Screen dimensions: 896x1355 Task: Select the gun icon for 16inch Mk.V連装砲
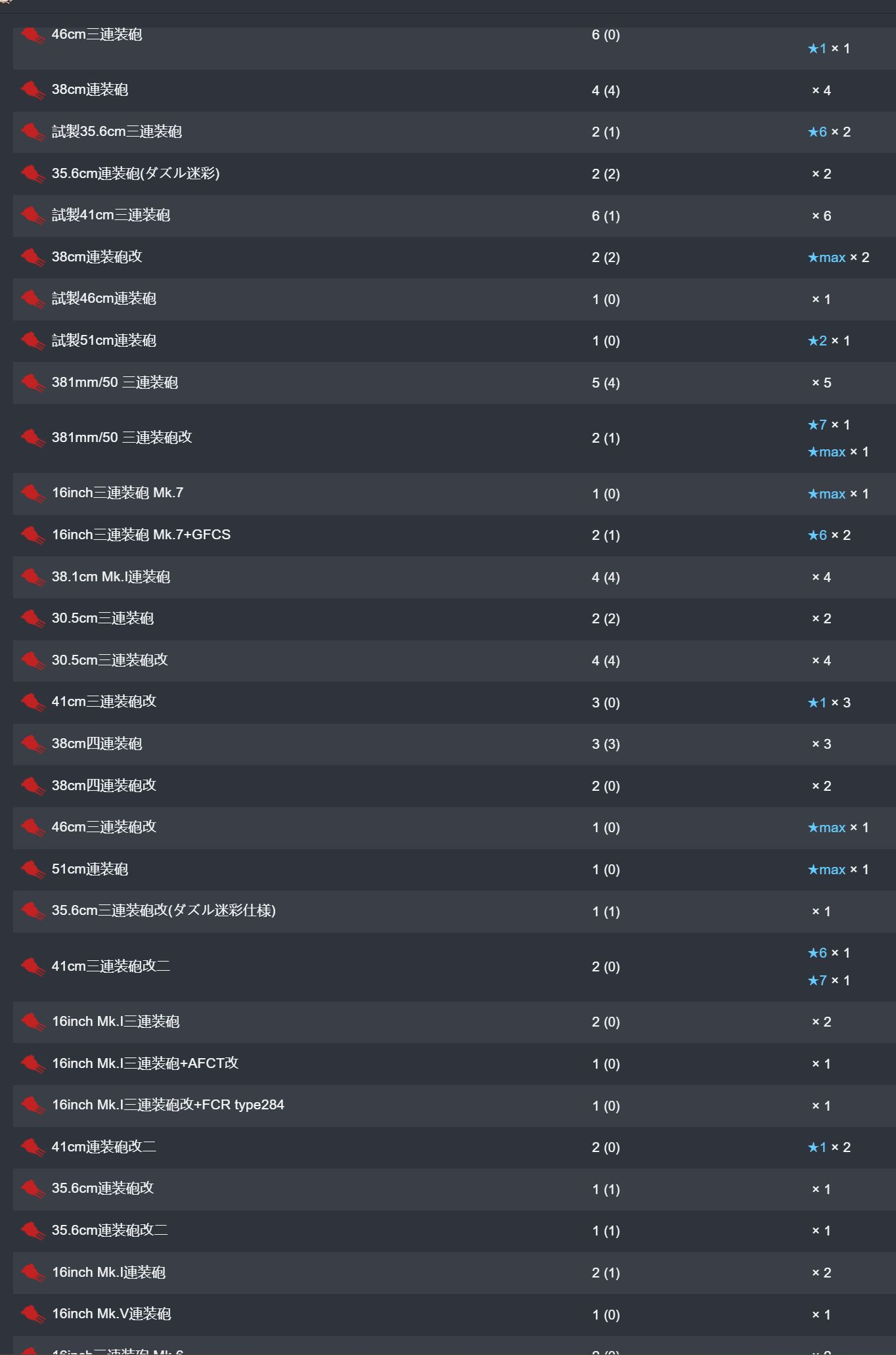pos(32,1314)
